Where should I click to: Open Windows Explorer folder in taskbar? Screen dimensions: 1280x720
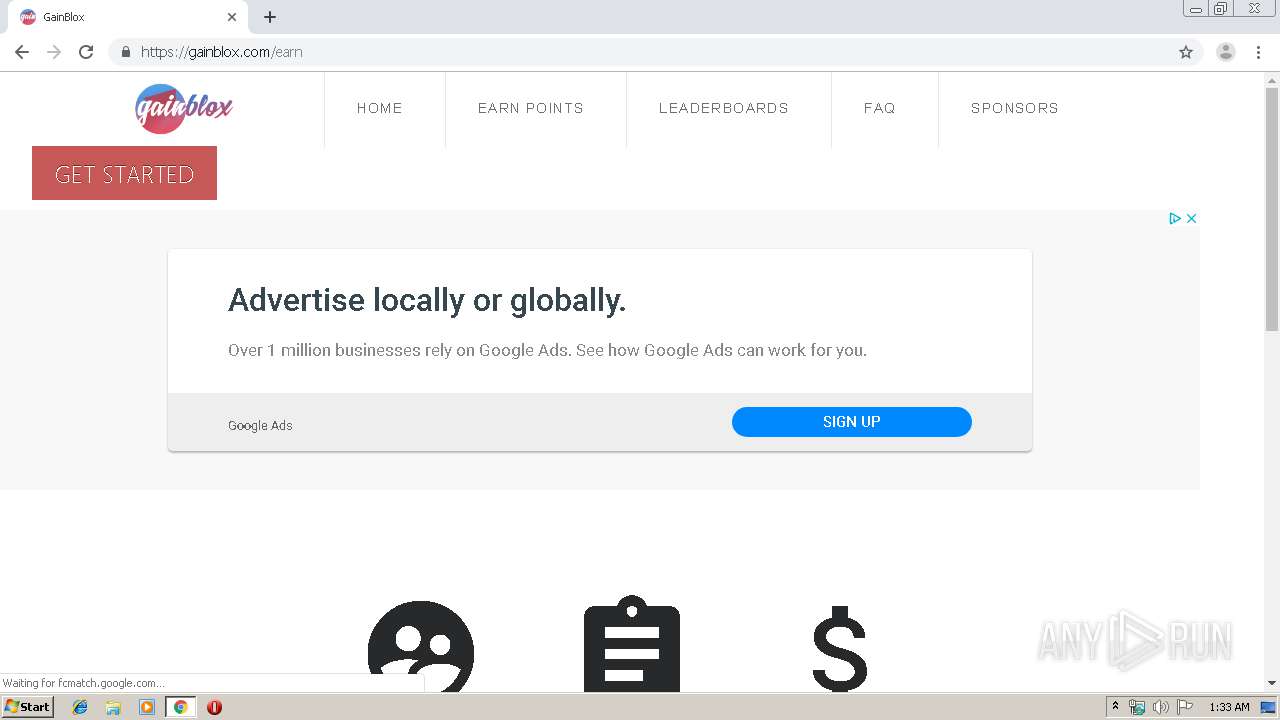click(113, 707)
